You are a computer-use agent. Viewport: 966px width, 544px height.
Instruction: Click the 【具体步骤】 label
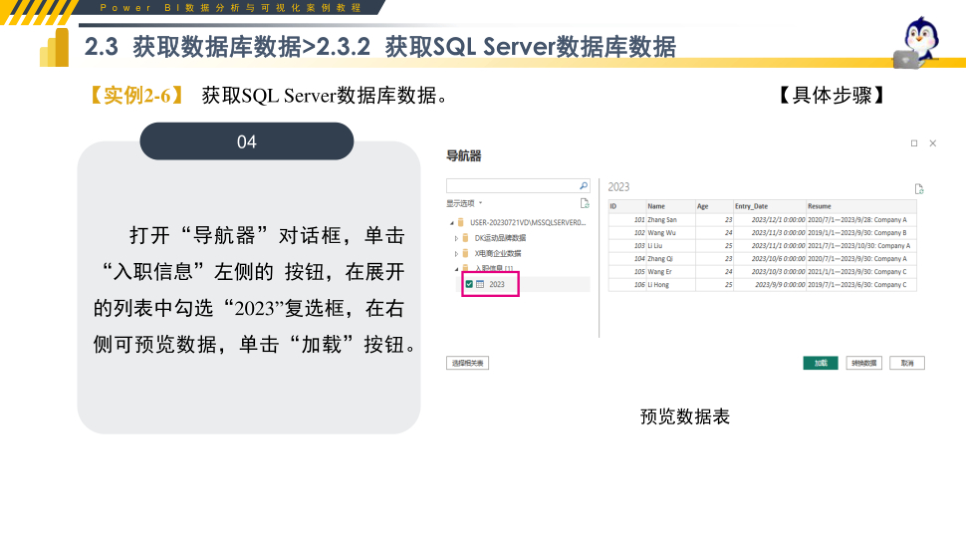pyautogui.click(x=832, y=95)
